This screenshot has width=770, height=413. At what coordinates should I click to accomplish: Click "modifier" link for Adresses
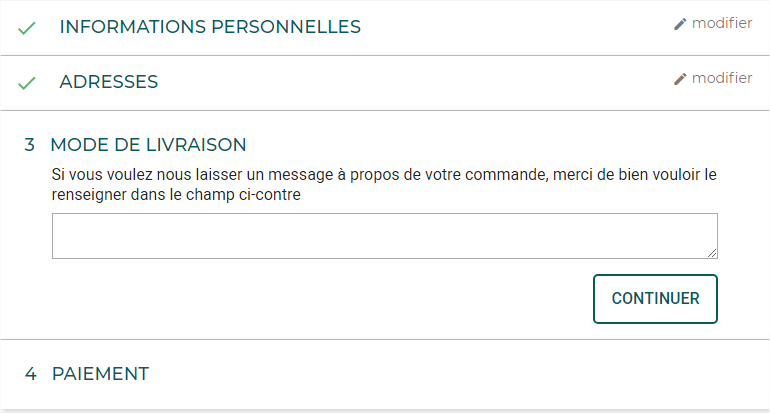tap(722, 78)
